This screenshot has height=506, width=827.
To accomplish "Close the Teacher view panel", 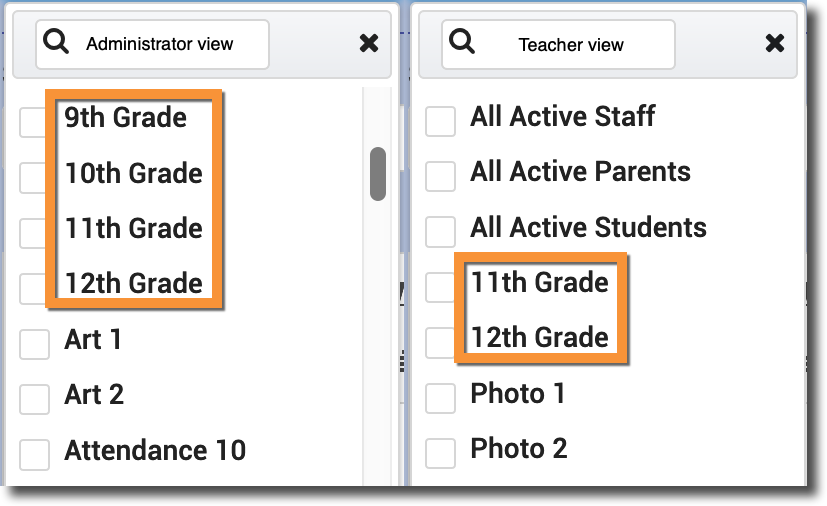I will 774,43.
